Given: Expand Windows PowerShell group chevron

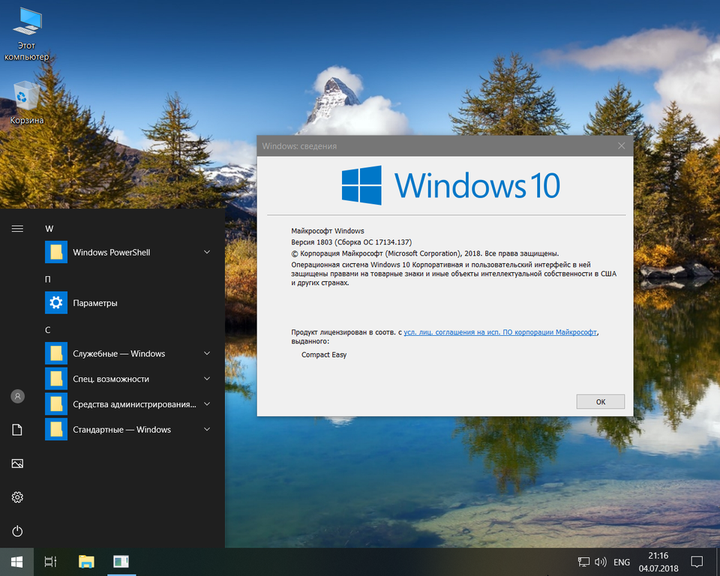Looking at the screenshot, I should coord(207,252).
